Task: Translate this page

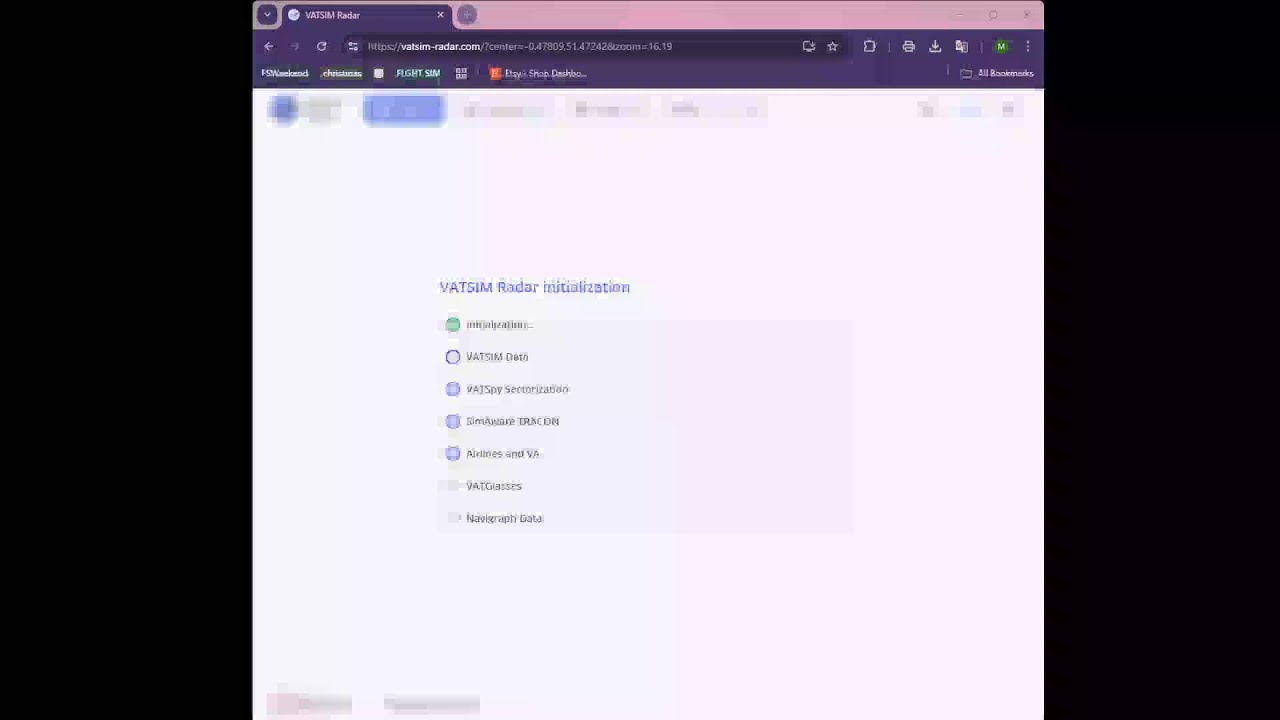Action: click(x=962, y=46)
